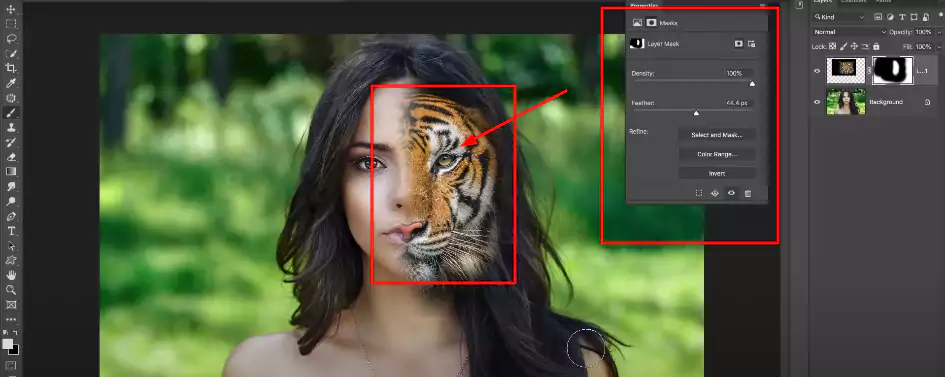Screen dimensions: 945x377
Task: Click Add Pixel Mask icon beside Layer Mask
Action: [738, 43]
